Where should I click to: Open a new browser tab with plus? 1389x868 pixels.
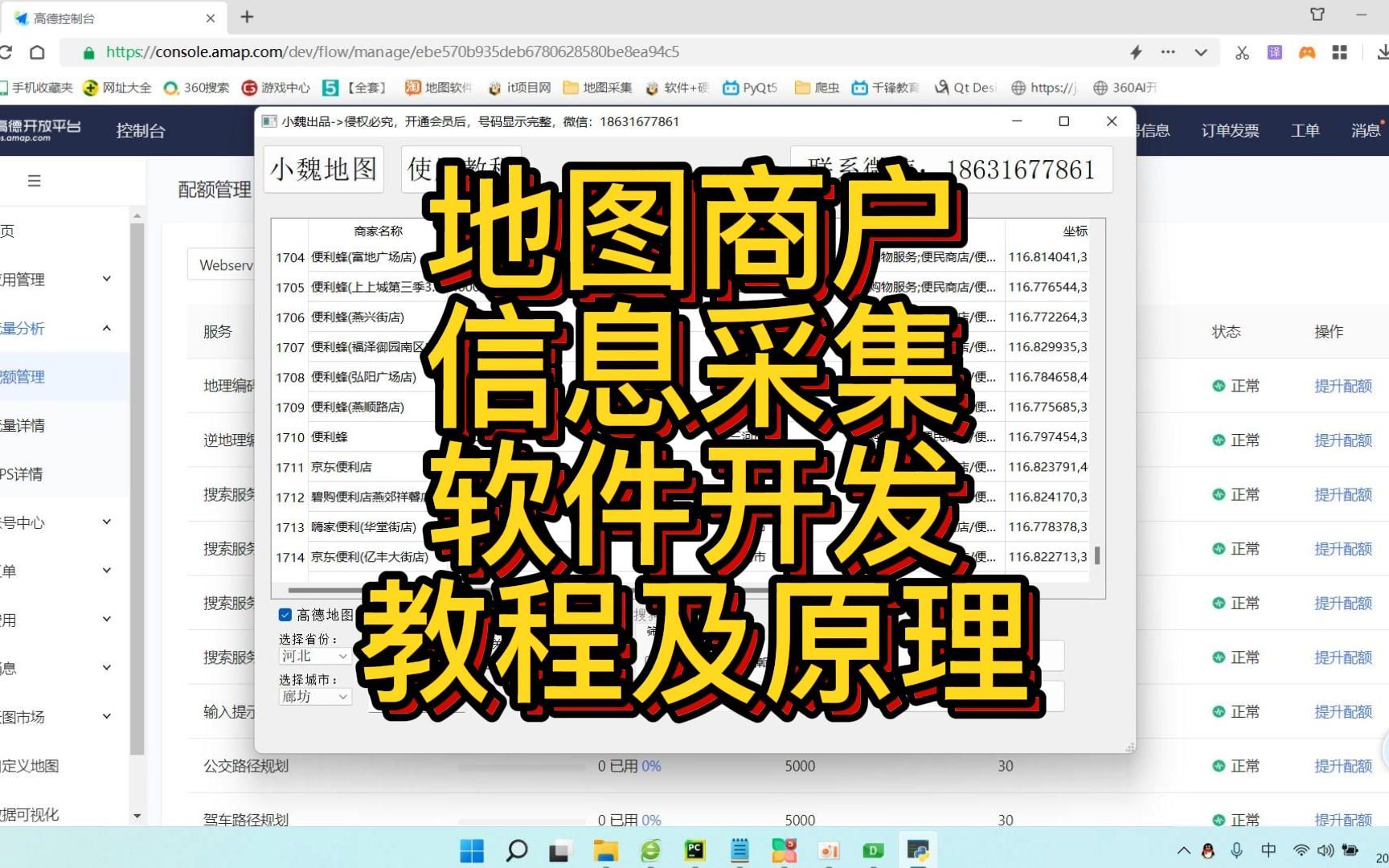[247, 17]
